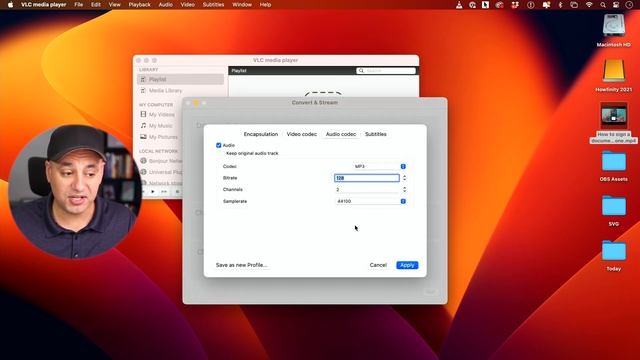
Task: Click the Playlist sidebar icon
Action: click(x=143, y=79)
